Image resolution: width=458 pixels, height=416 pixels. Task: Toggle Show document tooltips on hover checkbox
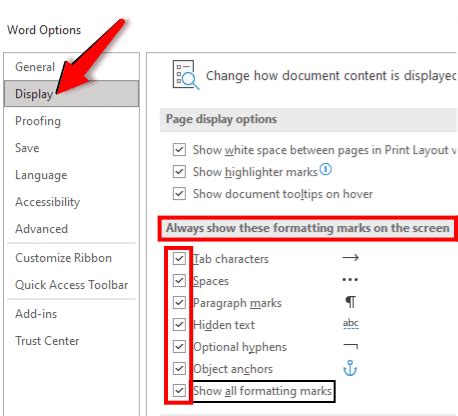[x=179, y=194]
